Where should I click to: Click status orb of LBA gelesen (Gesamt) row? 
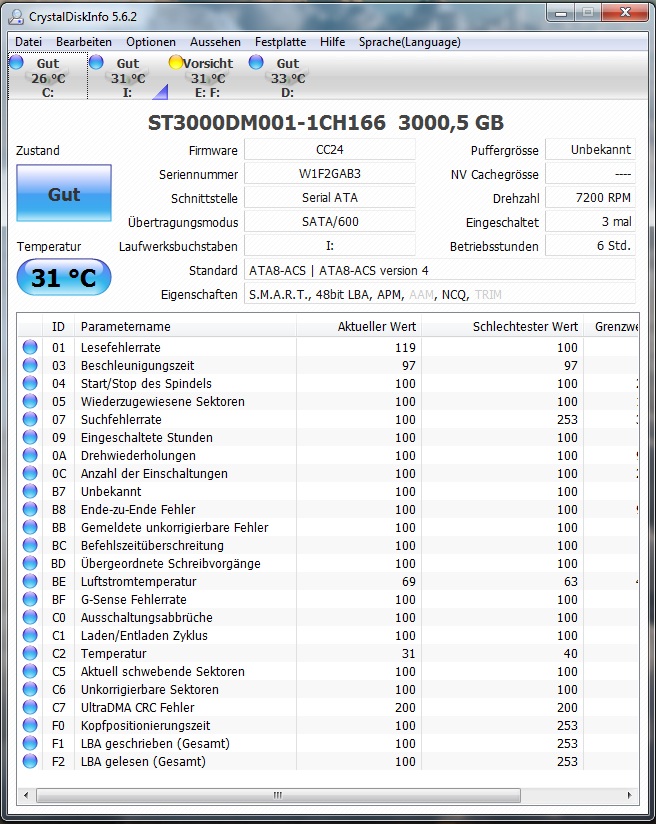pos(30,761)
